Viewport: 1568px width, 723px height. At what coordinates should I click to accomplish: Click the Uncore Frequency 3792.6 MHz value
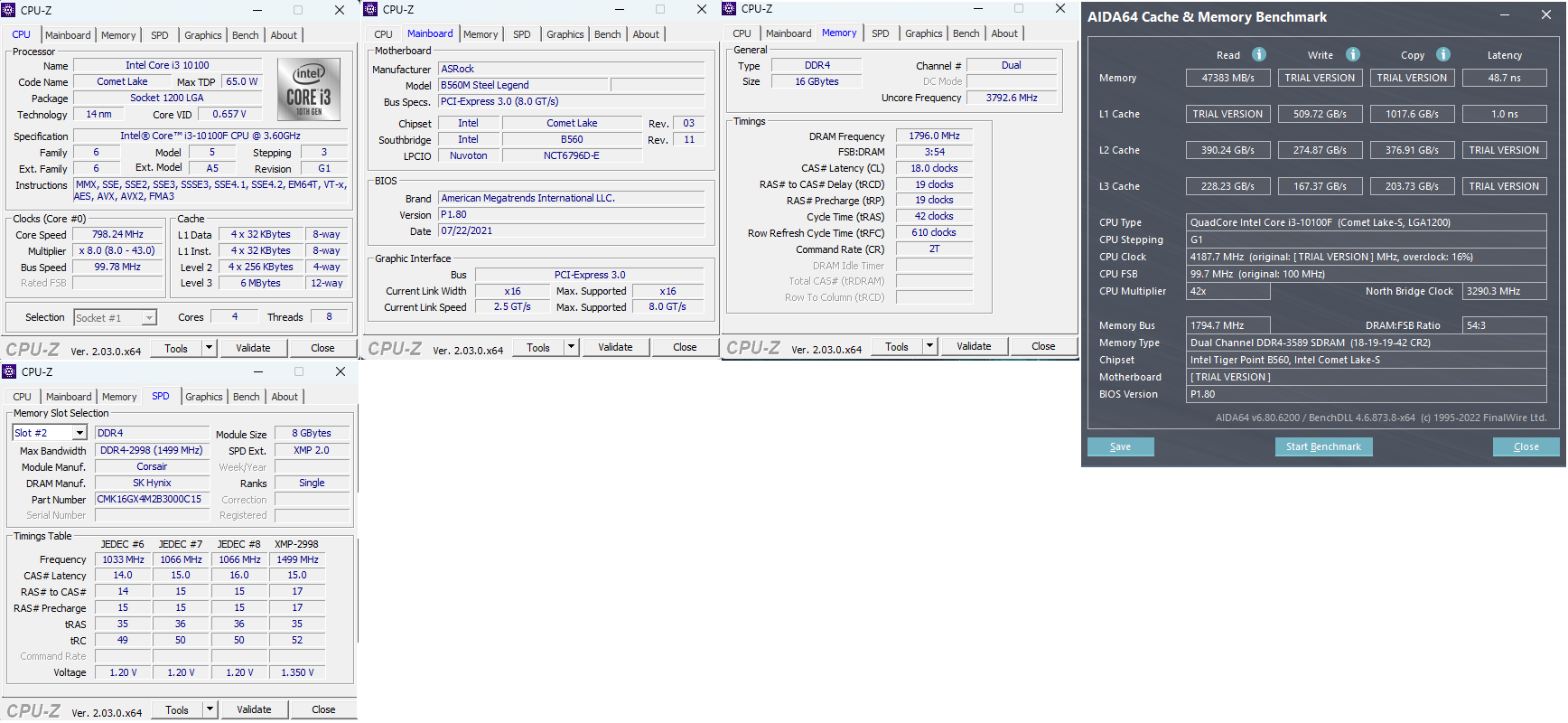tap(1012, 98)
